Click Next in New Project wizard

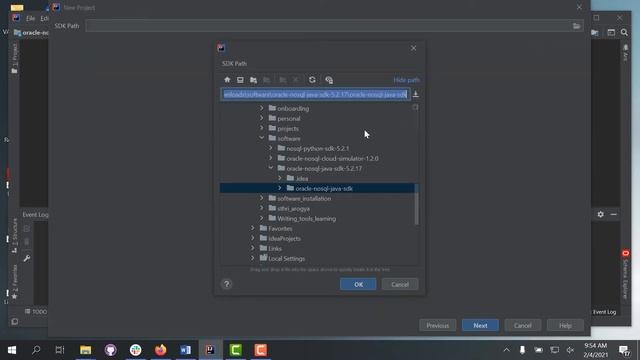[x=480, y=325]
